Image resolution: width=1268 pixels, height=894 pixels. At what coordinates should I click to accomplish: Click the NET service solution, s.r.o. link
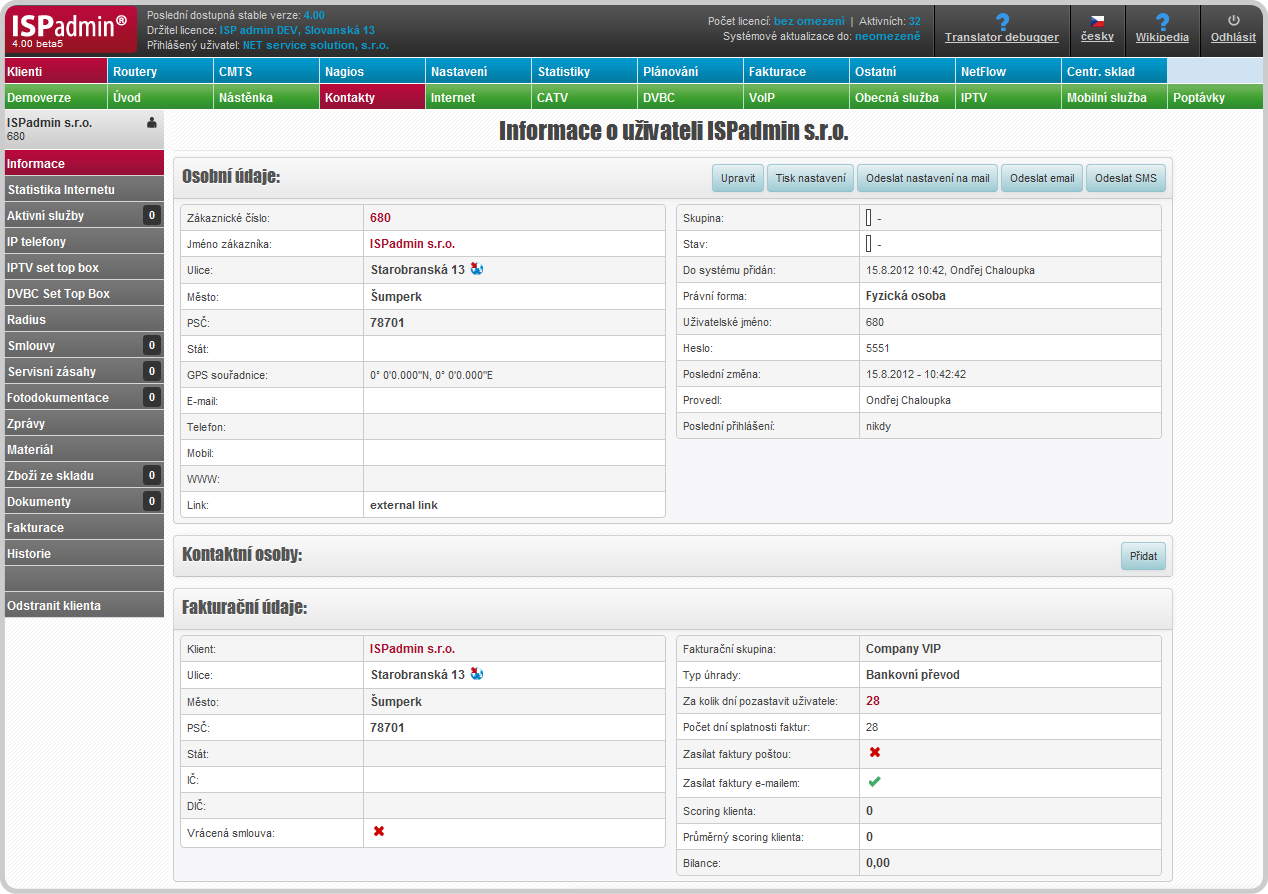[316, 45]
